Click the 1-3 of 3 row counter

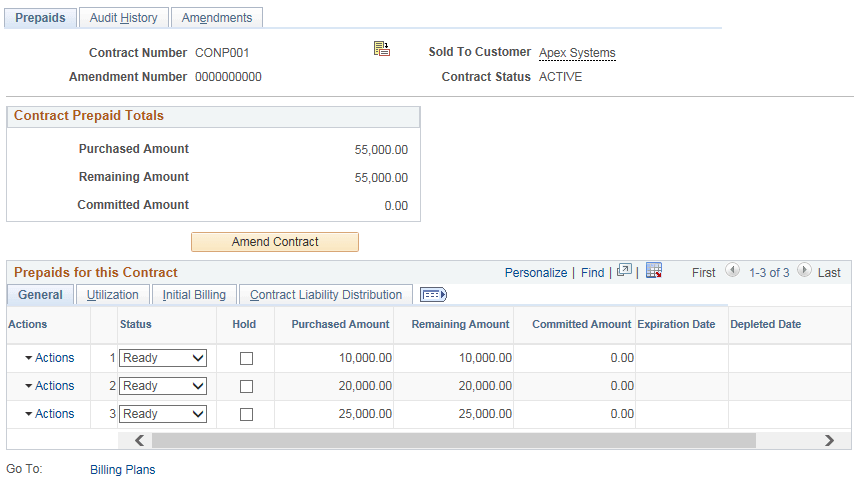pos(769,273)
